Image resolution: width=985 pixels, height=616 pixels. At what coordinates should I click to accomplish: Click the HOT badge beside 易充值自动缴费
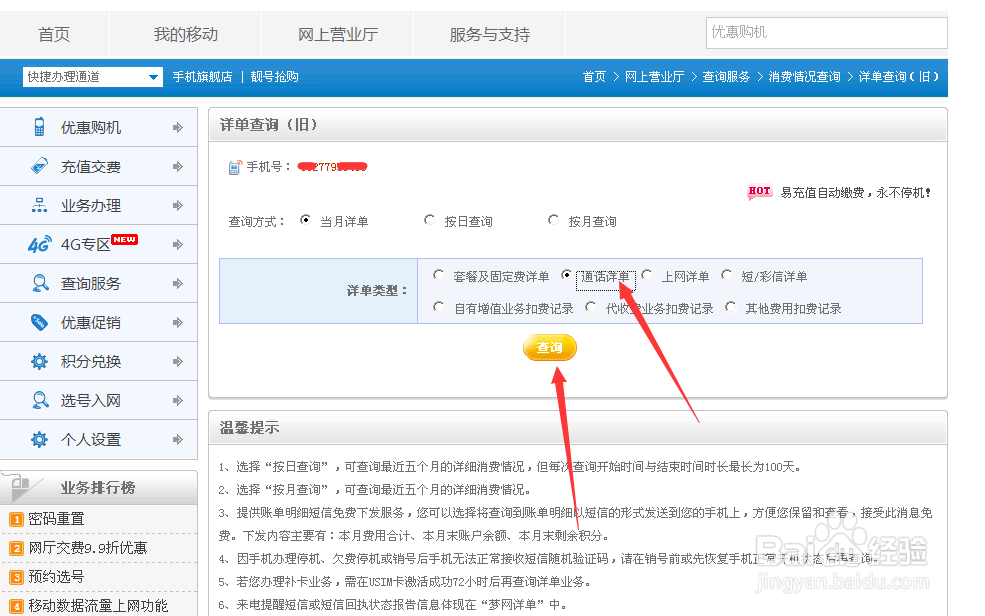[759, 191]
